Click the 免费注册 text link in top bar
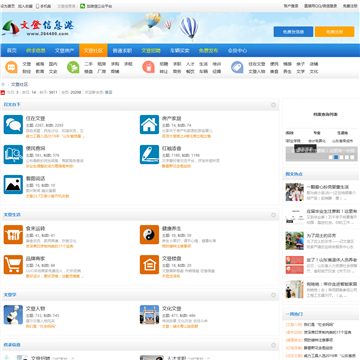Screen dimensions: 360x360 [350, 6]
